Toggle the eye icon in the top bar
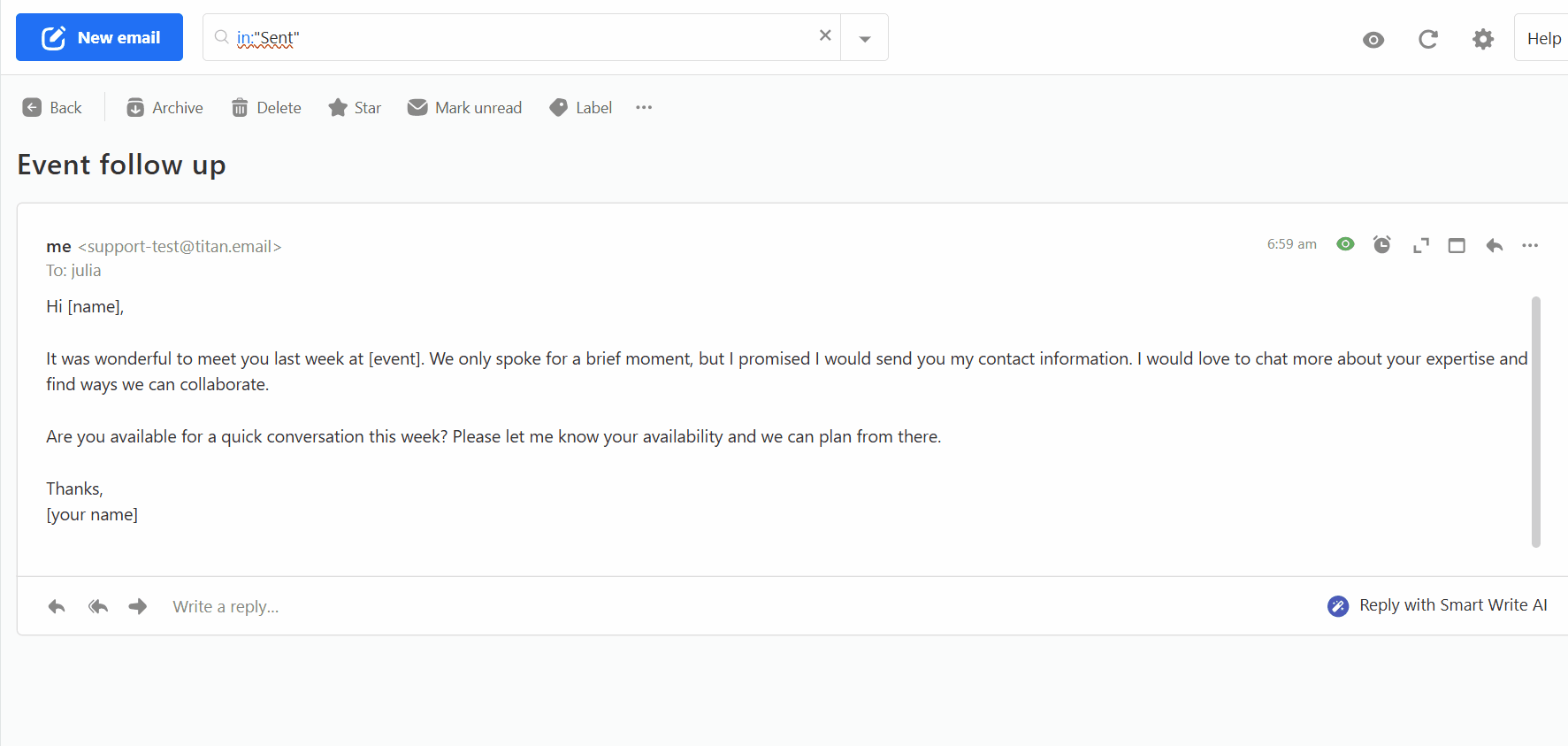This screenshot has width=1568, height=746. (1373, 40)
